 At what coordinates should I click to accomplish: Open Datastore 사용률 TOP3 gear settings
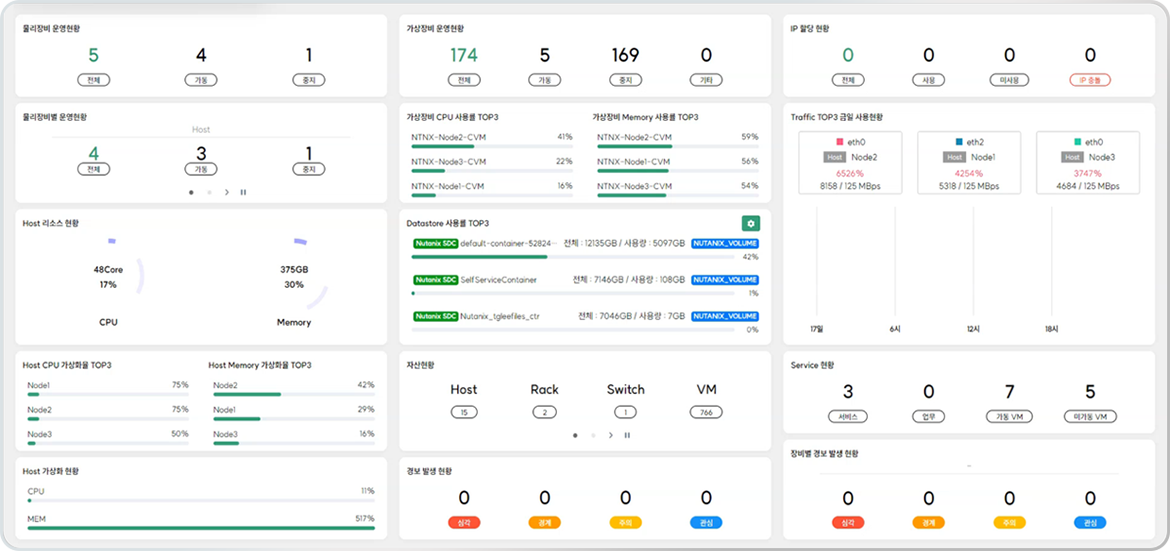point(751,223)
